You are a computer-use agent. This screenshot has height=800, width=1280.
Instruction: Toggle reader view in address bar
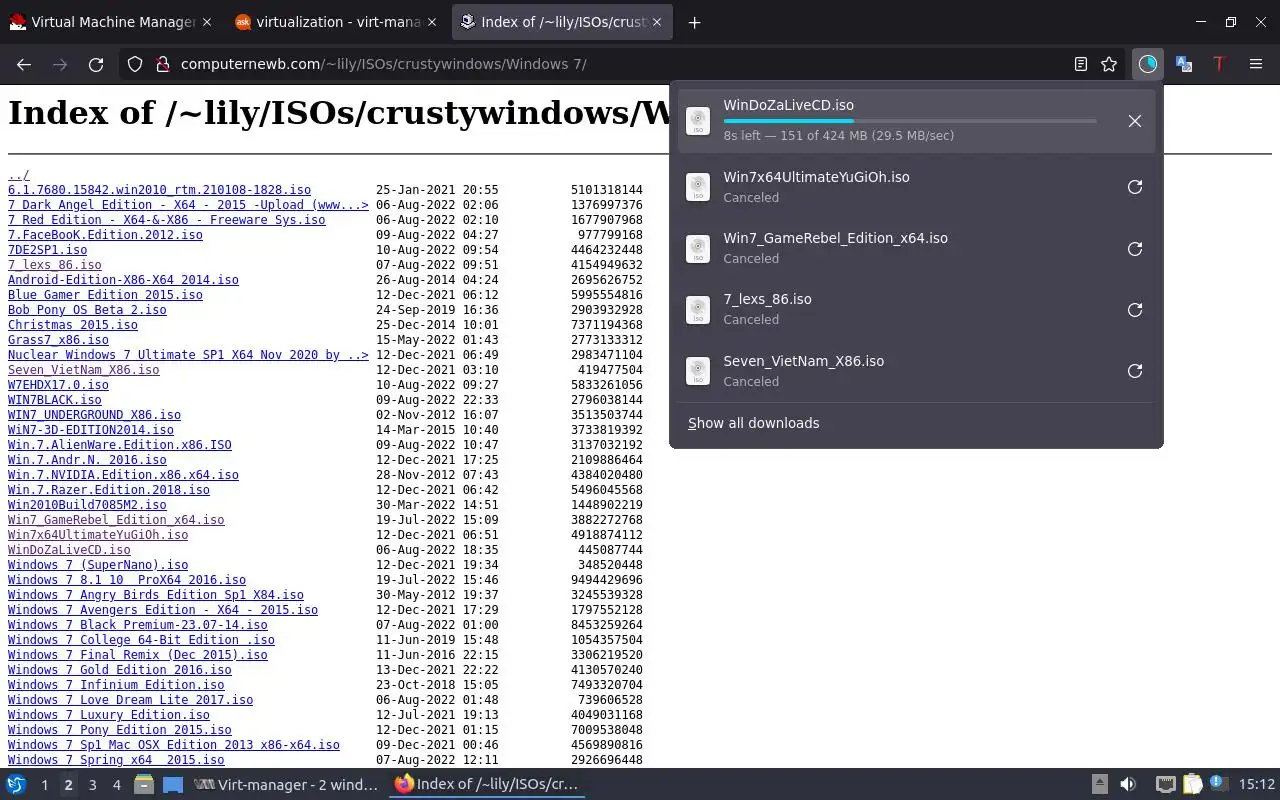(1081, 64)
